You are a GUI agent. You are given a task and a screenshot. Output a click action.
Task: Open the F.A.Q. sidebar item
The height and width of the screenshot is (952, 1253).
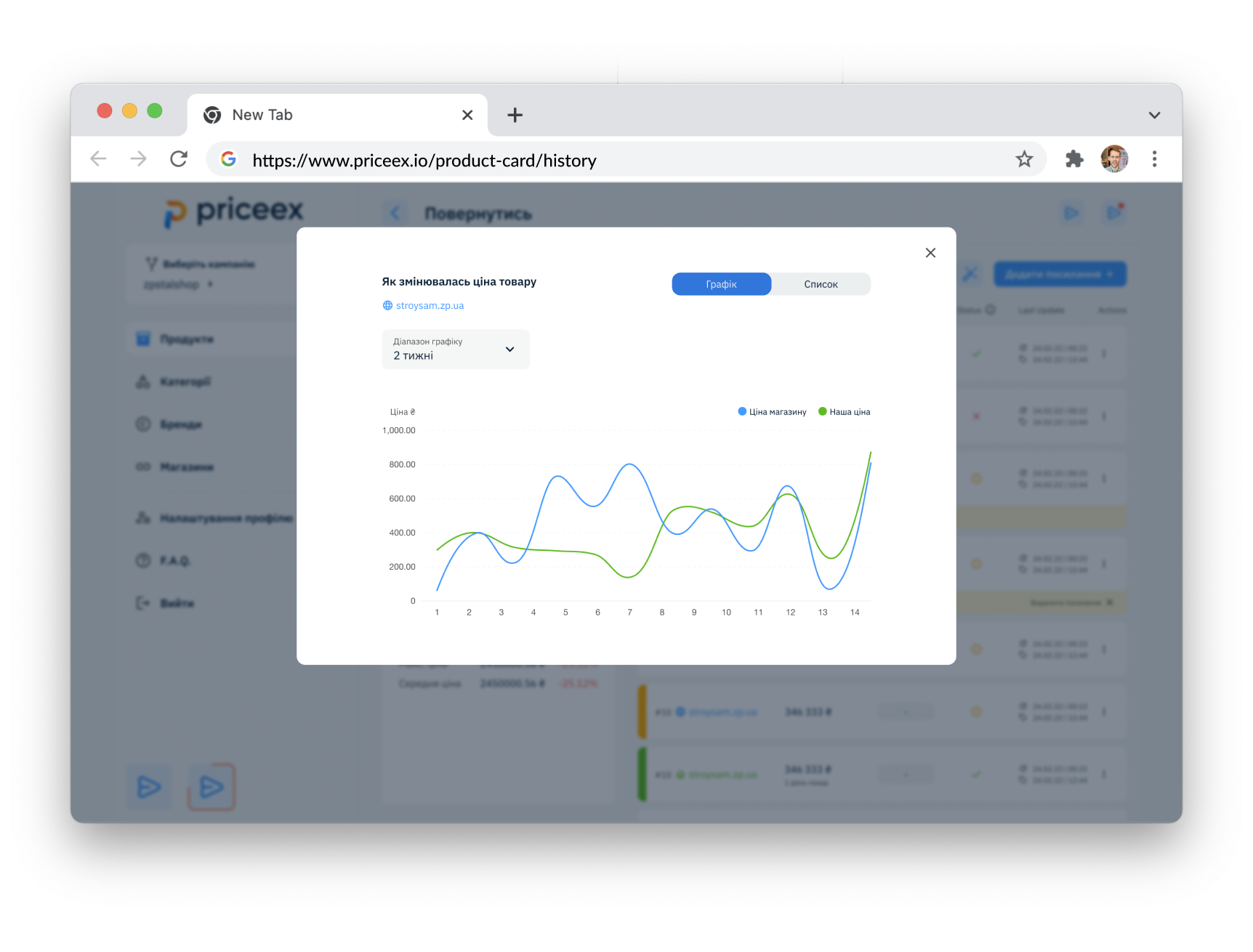click(164, 561)
